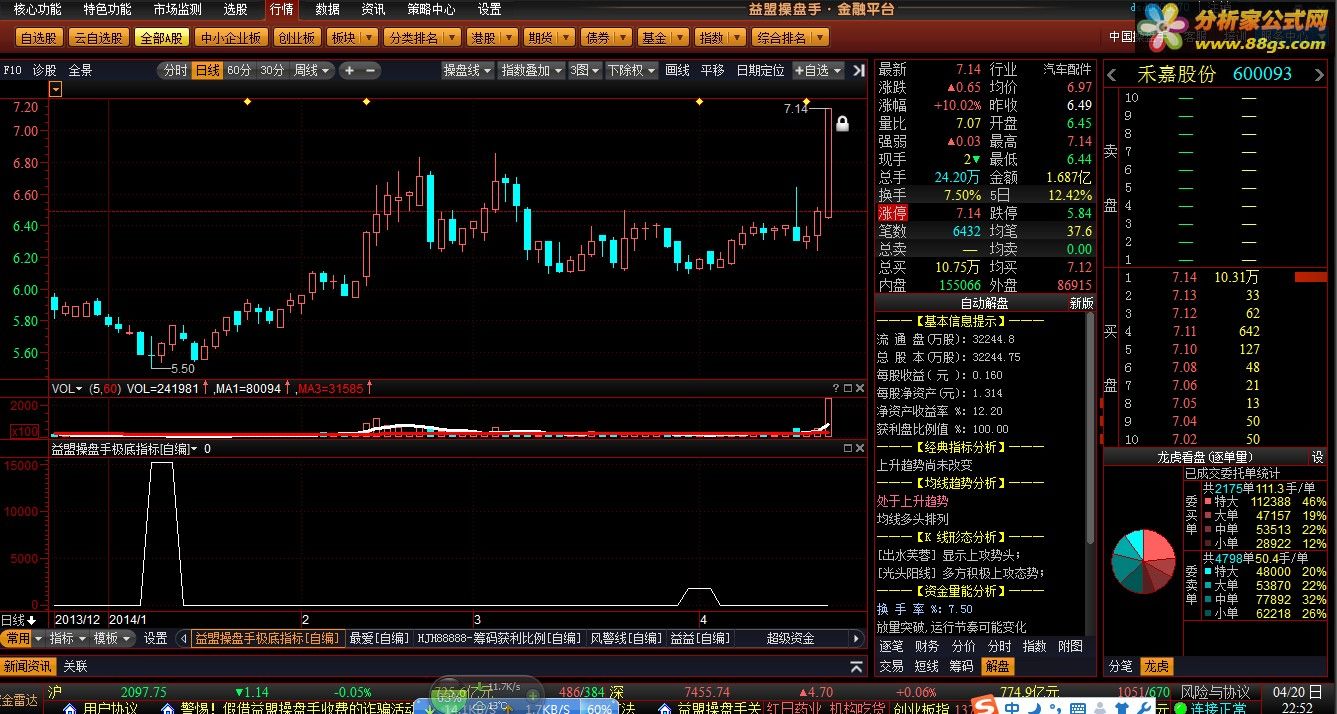Viewport: 1337px width, 714px height.
Task: Click the lock icon on the candlestick chart
Action: pos(842,124)
